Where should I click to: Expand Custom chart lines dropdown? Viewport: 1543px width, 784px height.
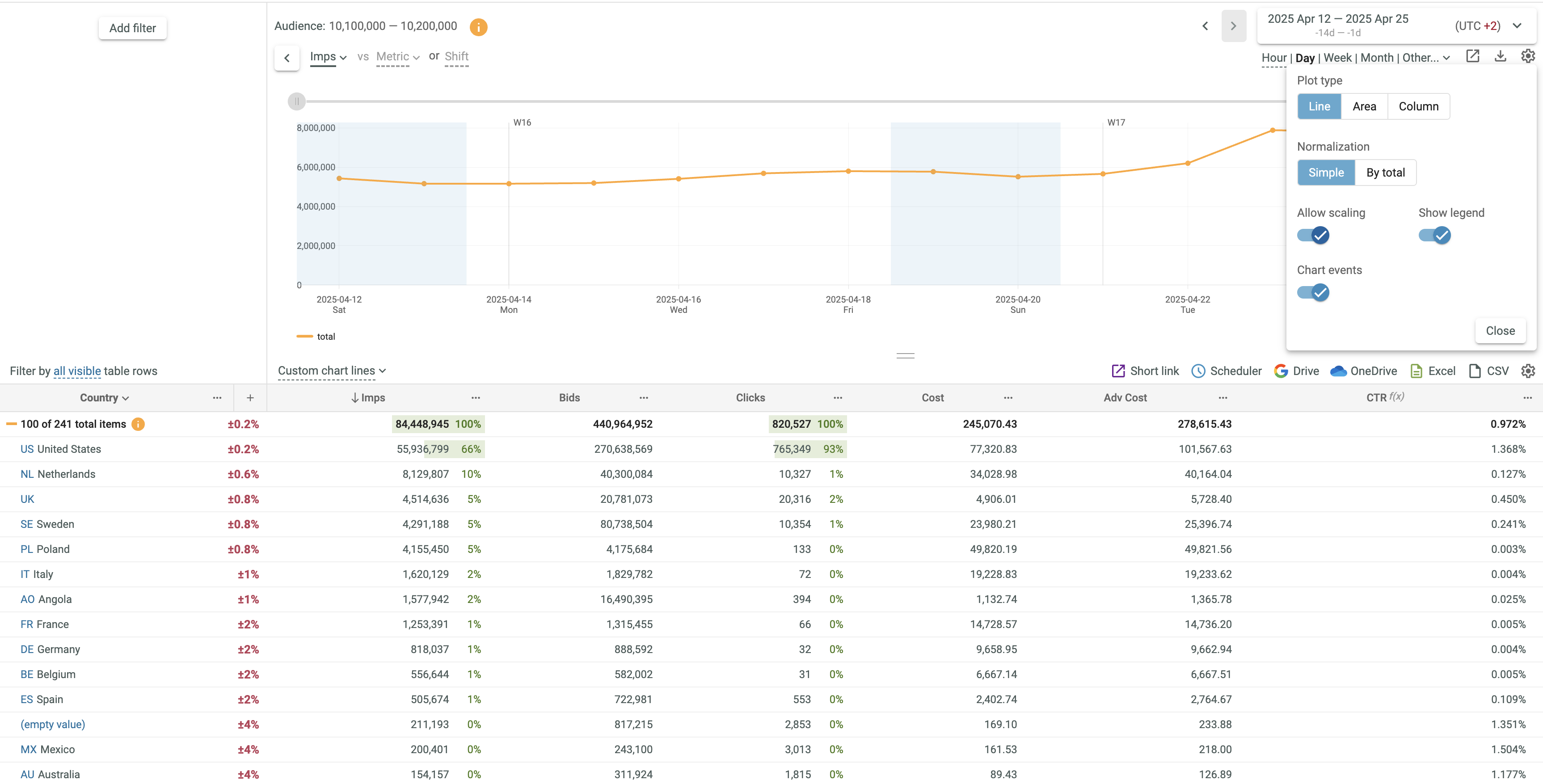(331, 371)
